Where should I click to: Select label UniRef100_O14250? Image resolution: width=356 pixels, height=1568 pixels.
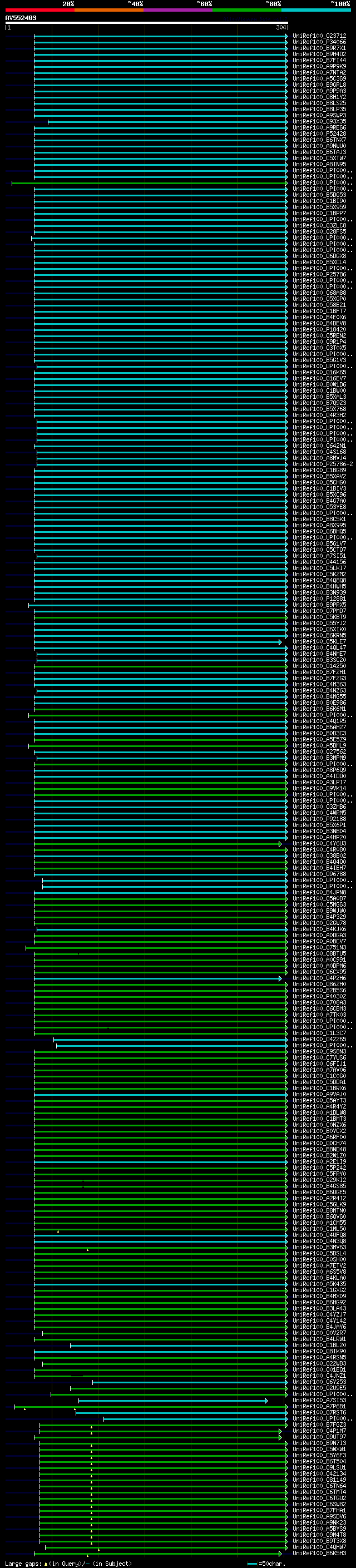[319, 666]
